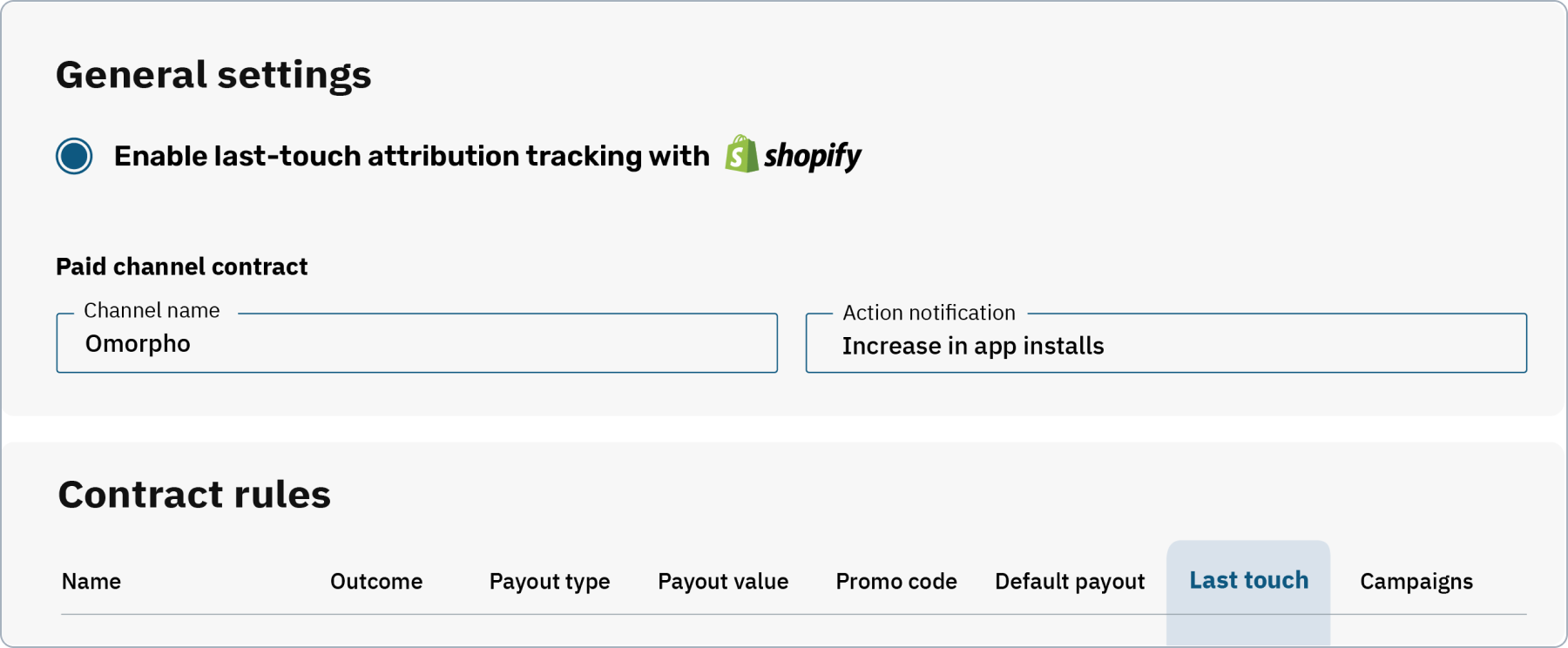Click the Contract rules section title
The image size is (1568, 648).
193,495
